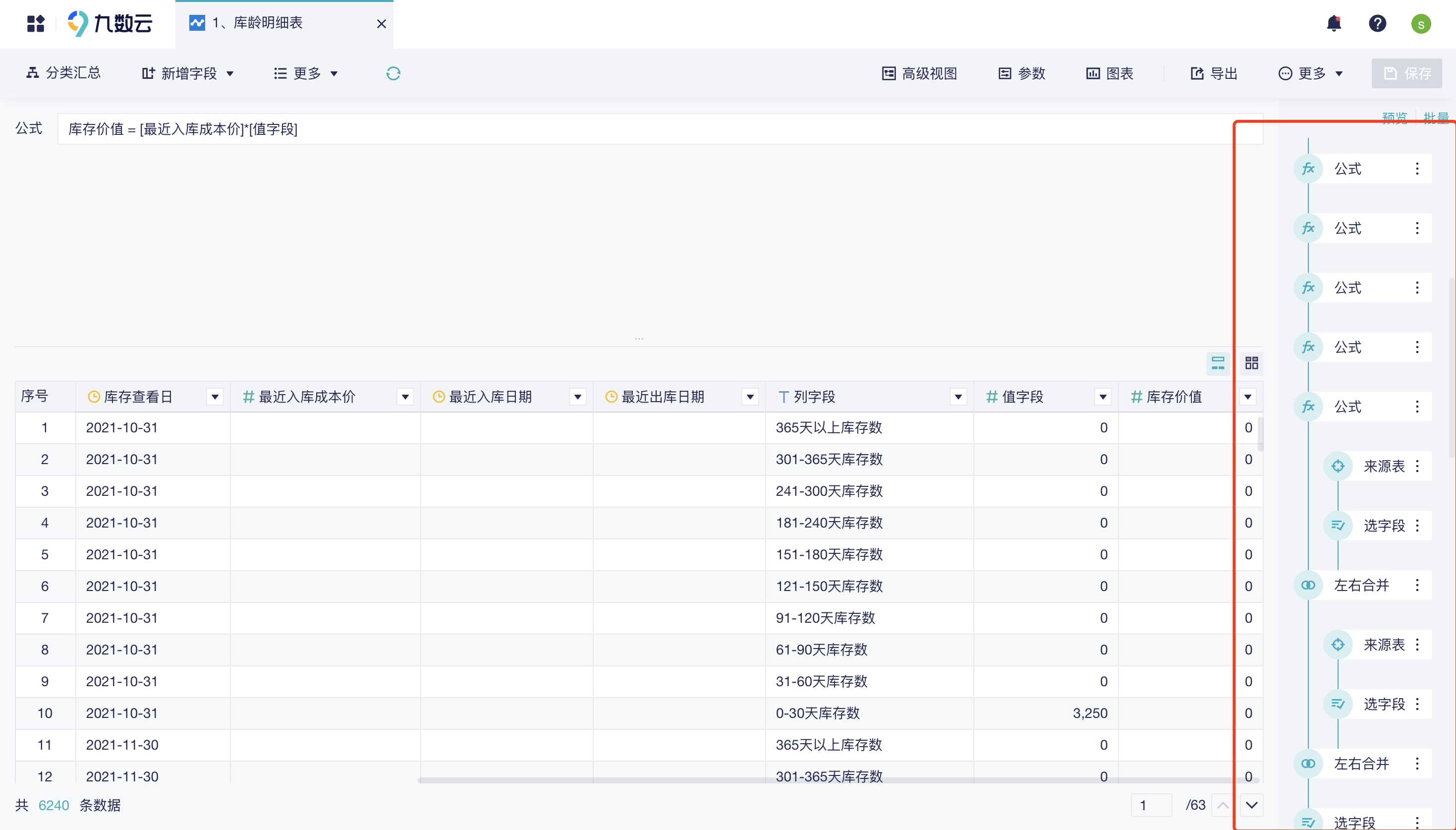The width and height of the screenshot is (1456, 830).
Task: Open 新增字段 dropdown menu
Action: (188, 73)
